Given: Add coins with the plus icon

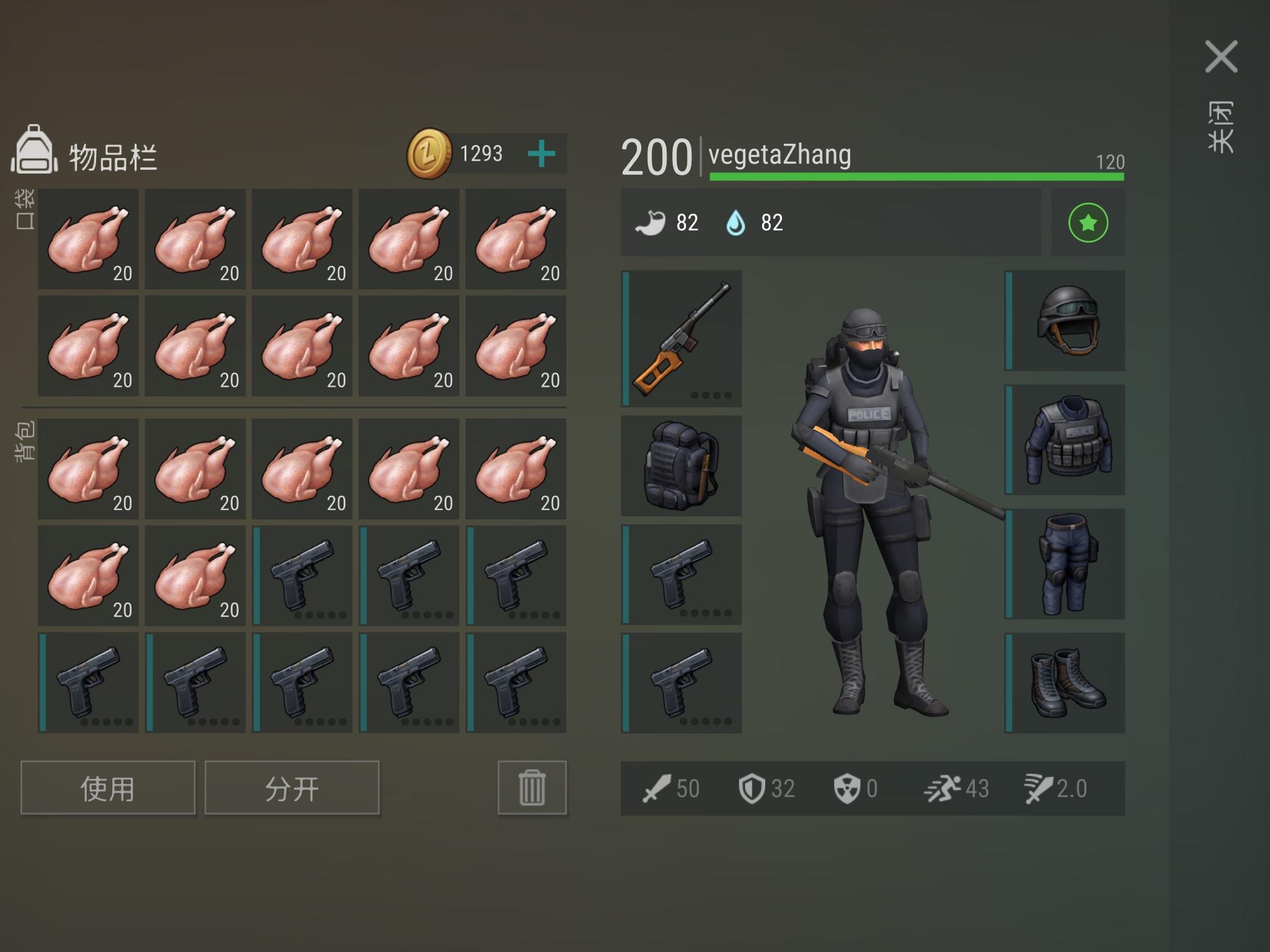Looking at the screenshot, I should (541, 153).
